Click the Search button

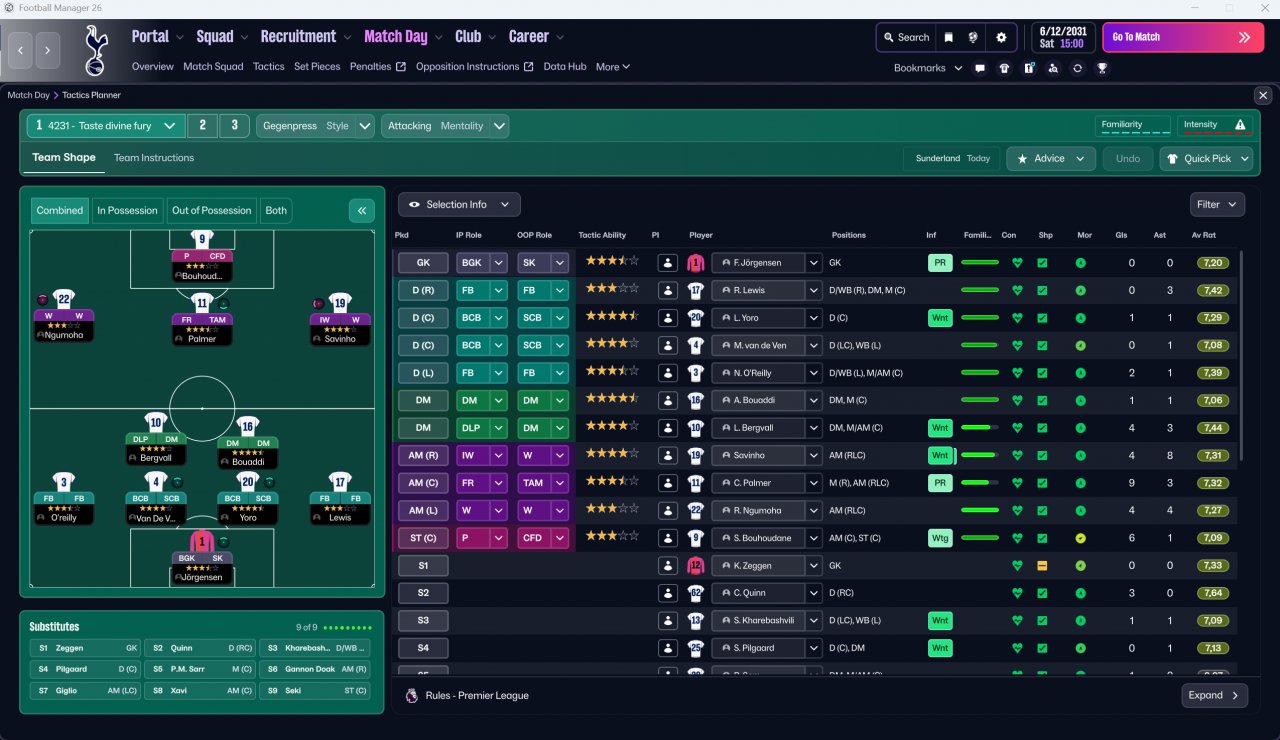click(905, 37)
